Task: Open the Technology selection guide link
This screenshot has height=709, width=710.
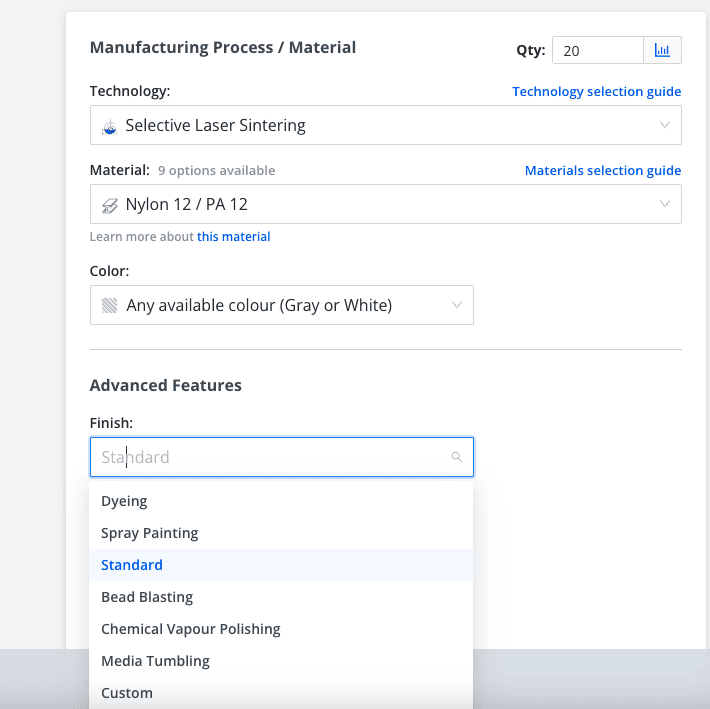Action: click(596, 91)
